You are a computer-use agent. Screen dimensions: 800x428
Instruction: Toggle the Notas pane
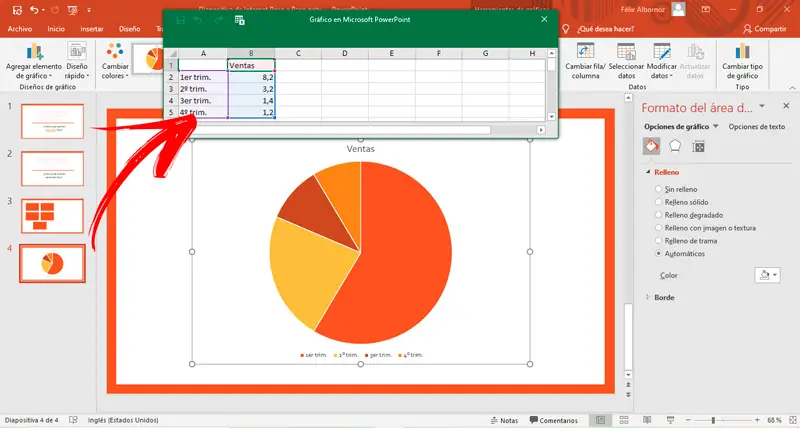point(504,420)
